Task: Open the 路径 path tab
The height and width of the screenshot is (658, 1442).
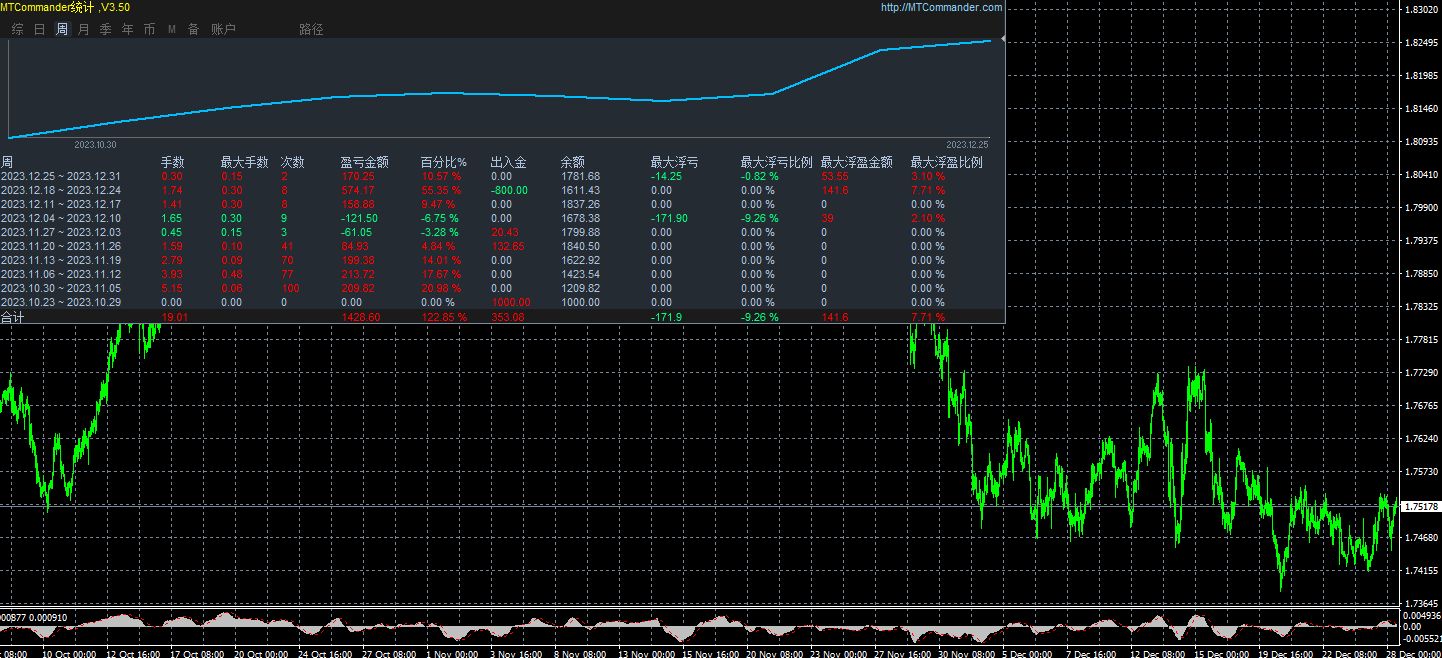Action: coord(311,29)
